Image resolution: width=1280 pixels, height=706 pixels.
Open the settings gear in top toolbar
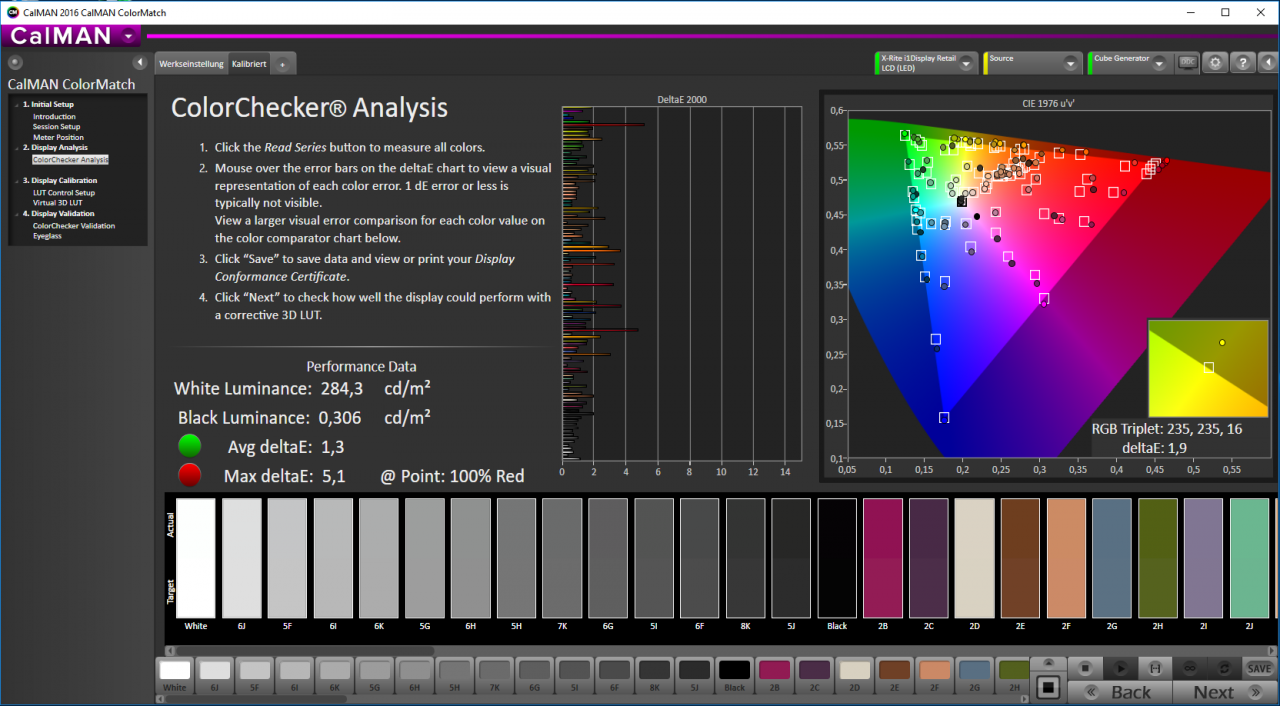(x=1215, y=62)
